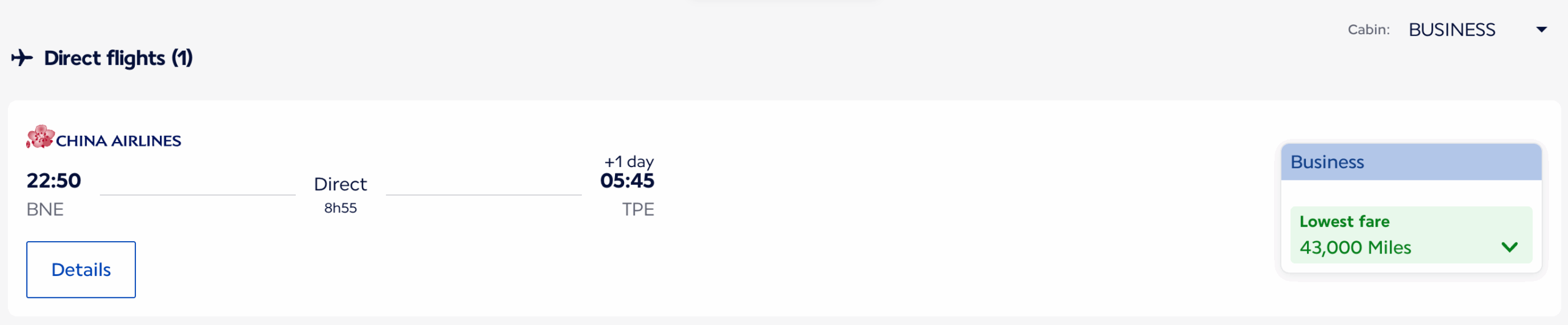Click the CHINA AIRLINES airline name
1568x325 pixels.
[x=118, y=141]
